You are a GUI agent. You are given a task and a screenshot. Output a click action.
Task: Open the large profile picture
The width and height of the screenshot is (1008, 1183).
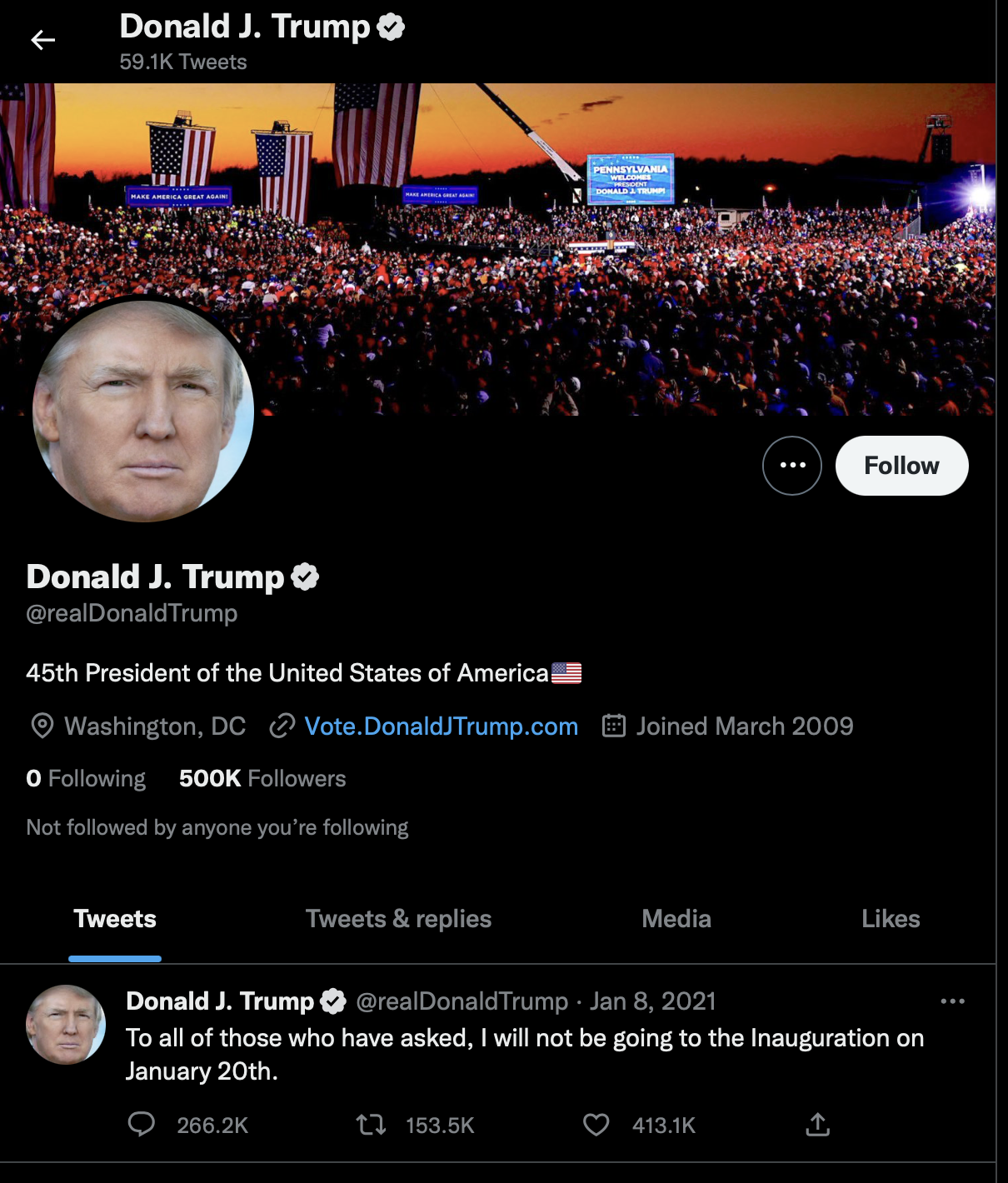point(143,411)
